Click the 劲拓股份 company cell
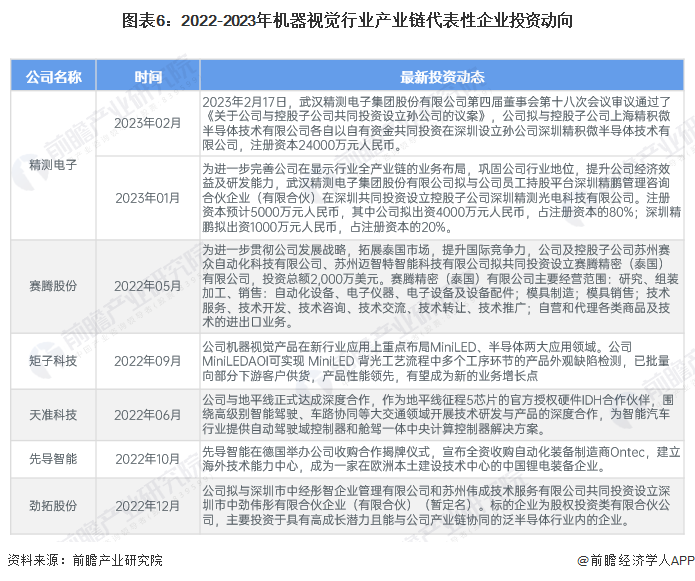695x581 pixels. 53,506
